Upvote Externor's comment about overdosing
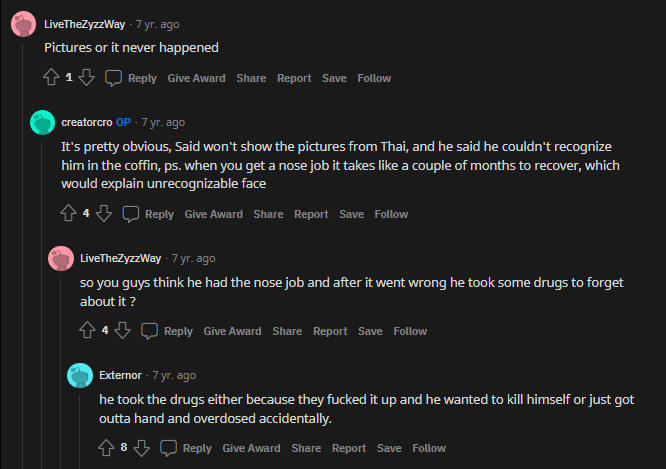This screenshot has width=666, height=469. coord(106,448)
